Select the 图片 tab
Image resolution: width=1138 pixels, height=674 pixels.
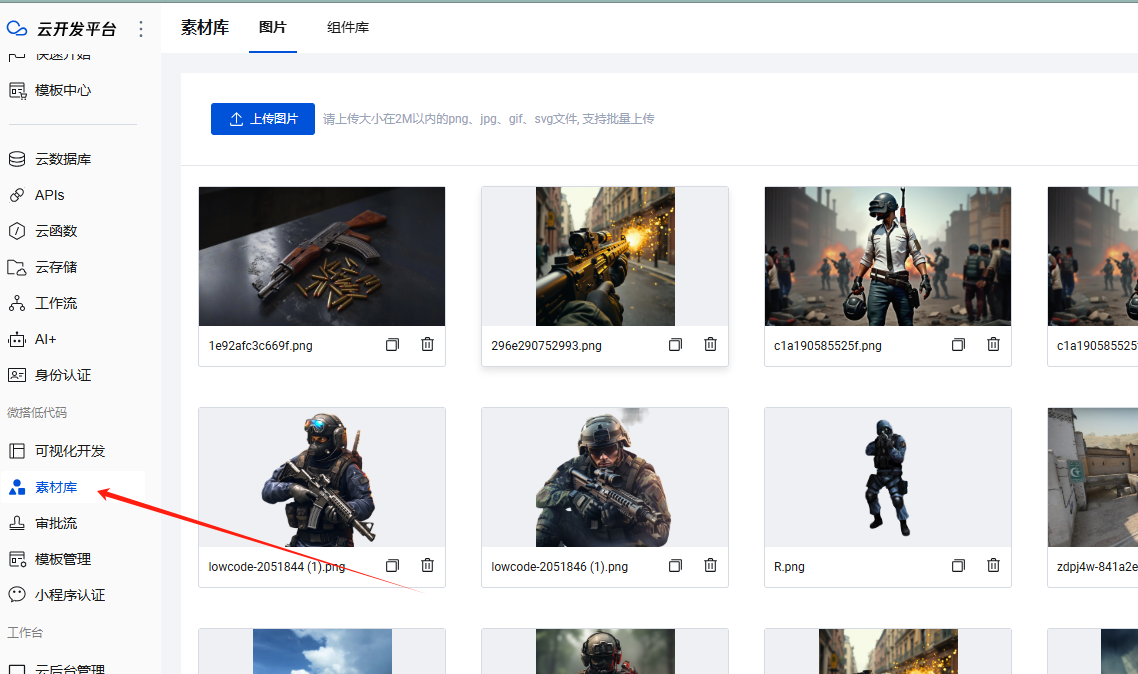(273, 28)
